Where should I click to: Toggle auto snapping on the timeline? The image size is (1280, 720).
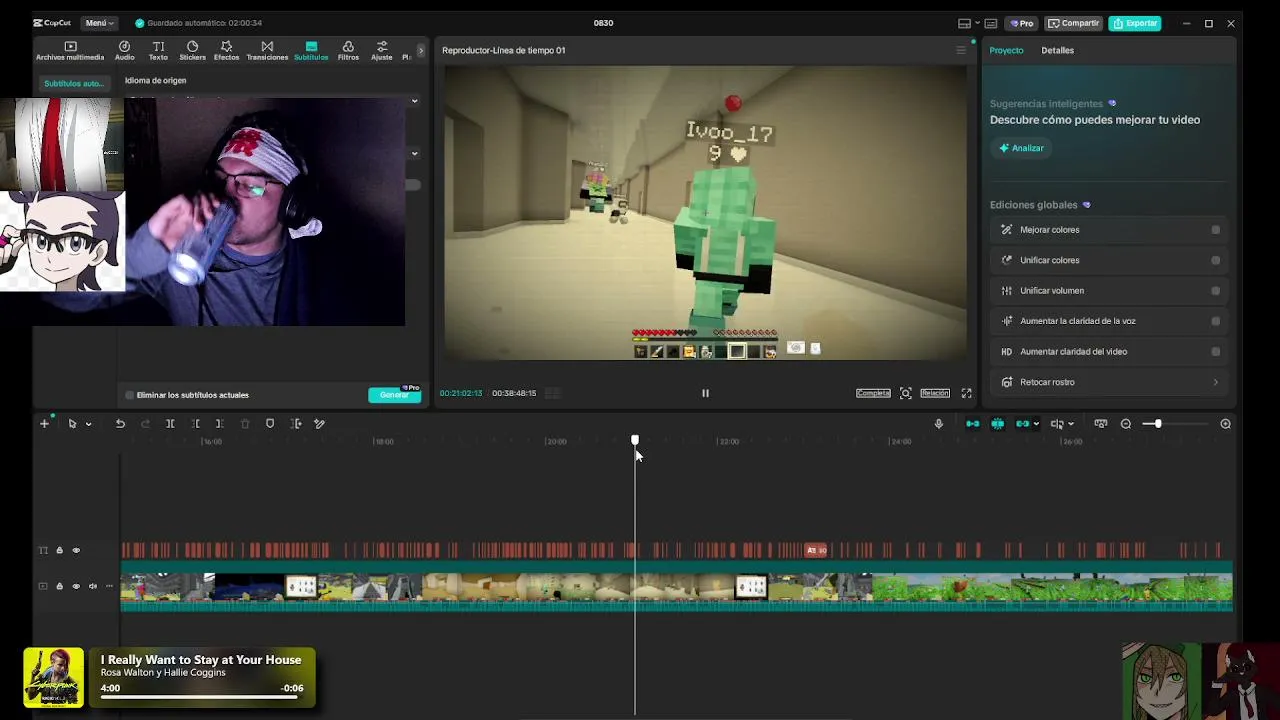(997, 424)
